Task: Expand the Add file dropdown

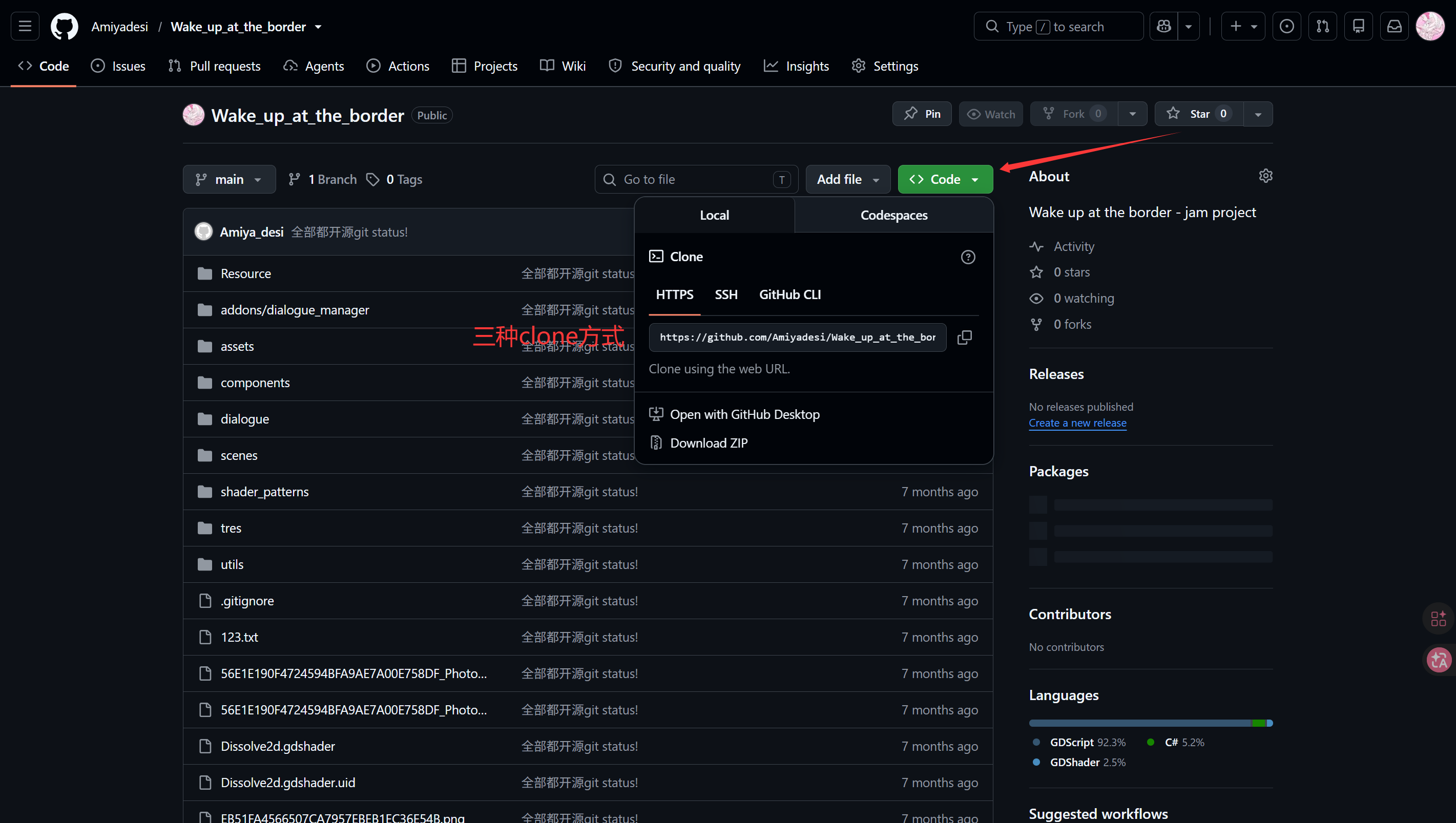Action: click(847, 179)
